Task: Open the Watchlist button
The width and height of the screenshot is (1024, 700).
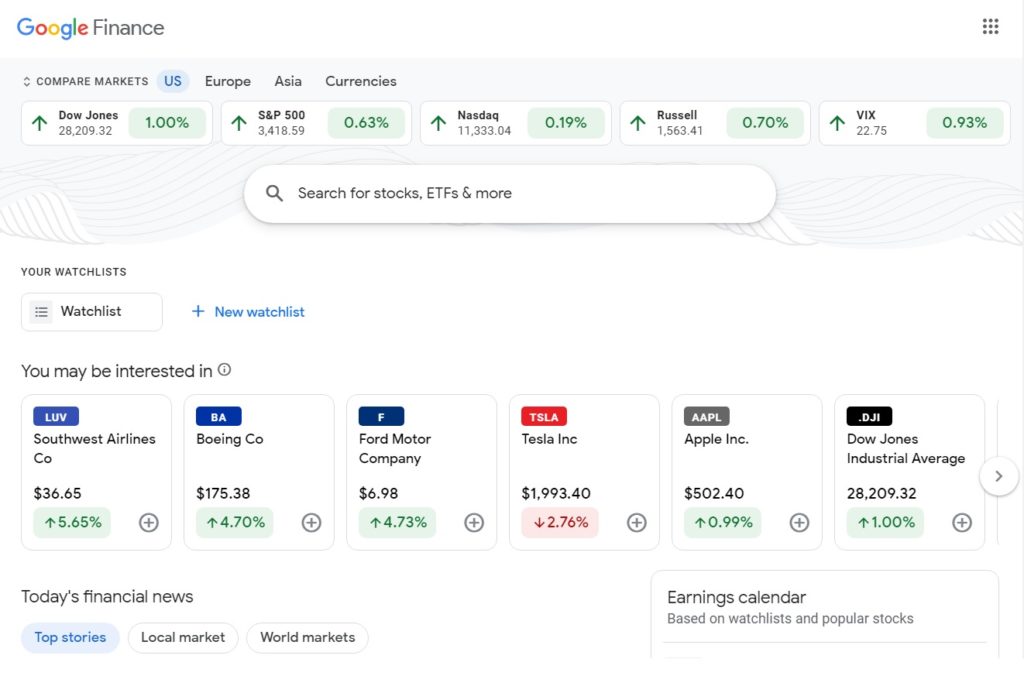Action: pos(92,311)
